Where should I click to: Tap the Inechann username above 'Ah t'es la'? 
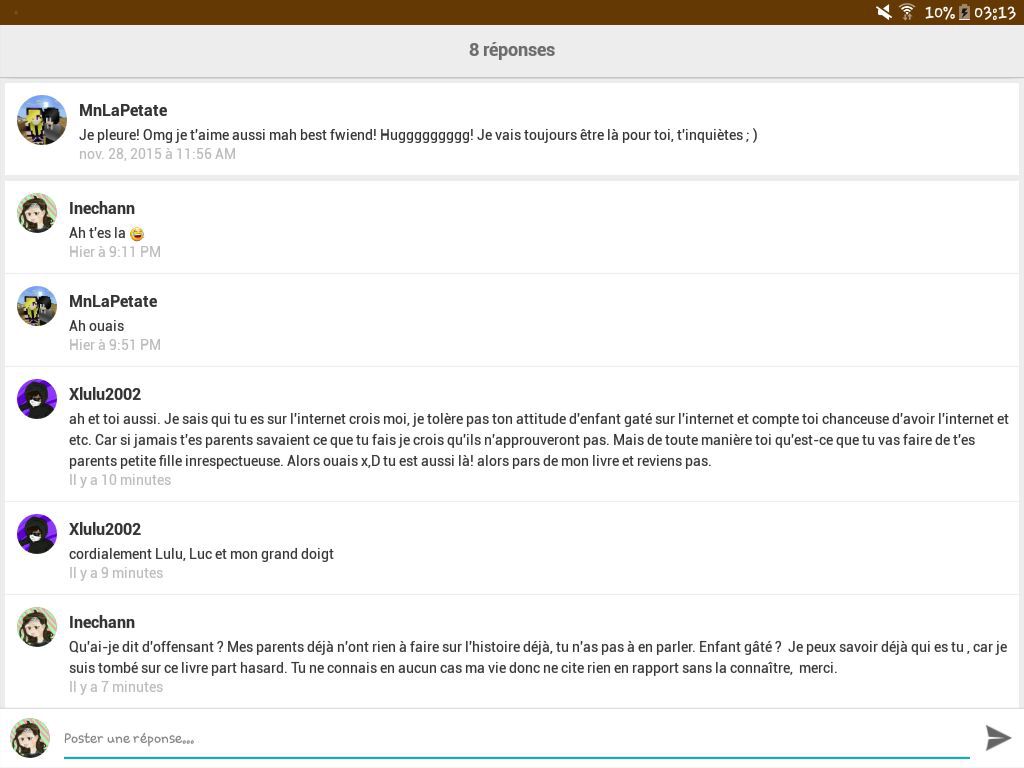(x=102, y=208)
